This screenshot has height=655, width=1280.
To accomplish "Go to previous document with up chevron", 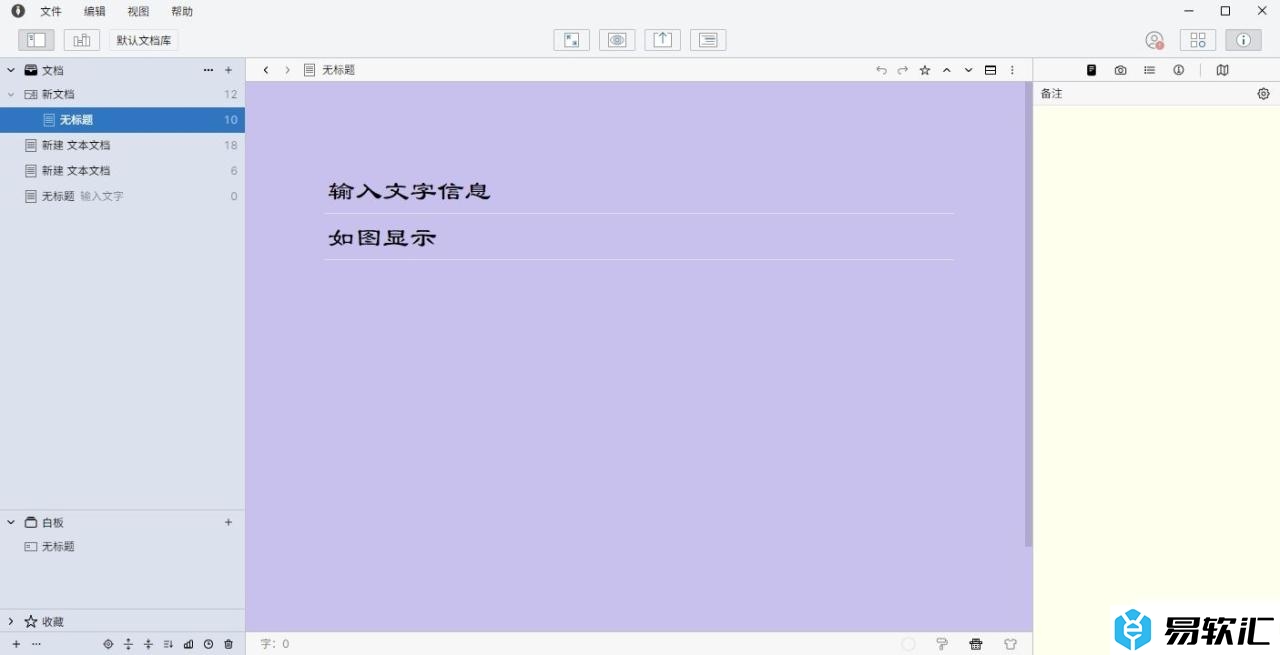I will [x=946, y=70].
